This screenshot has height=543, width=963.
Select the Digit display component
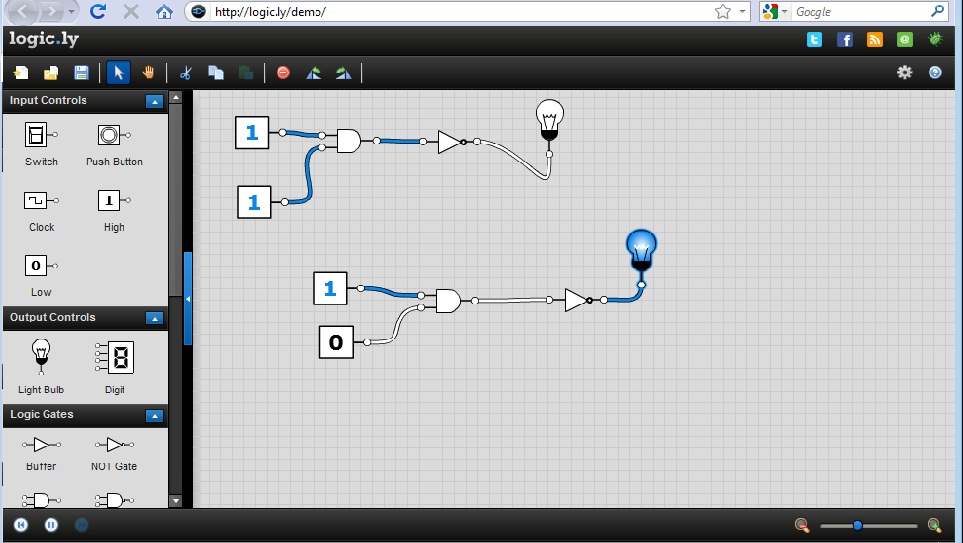pyautogui.click(x=114, y=367)
